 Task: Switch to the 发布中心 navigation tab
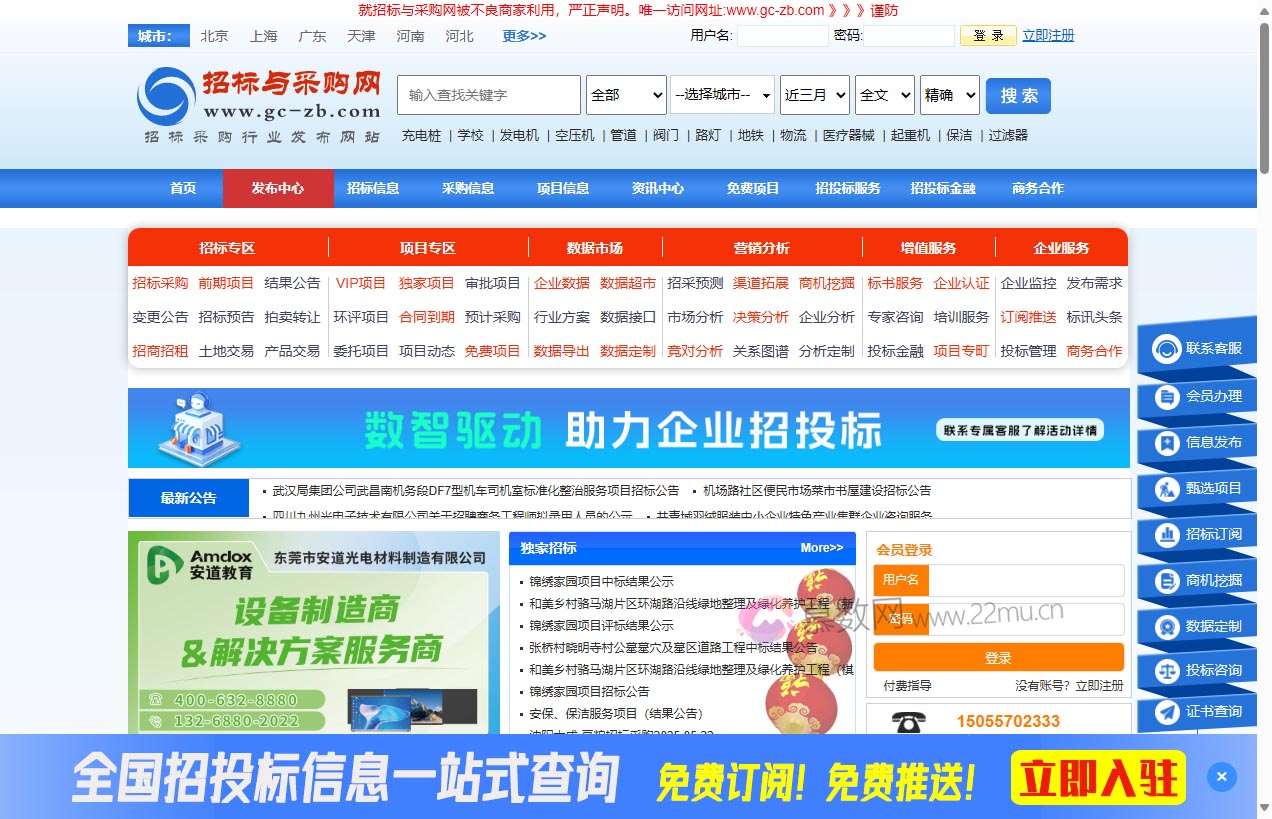[278, 188]
